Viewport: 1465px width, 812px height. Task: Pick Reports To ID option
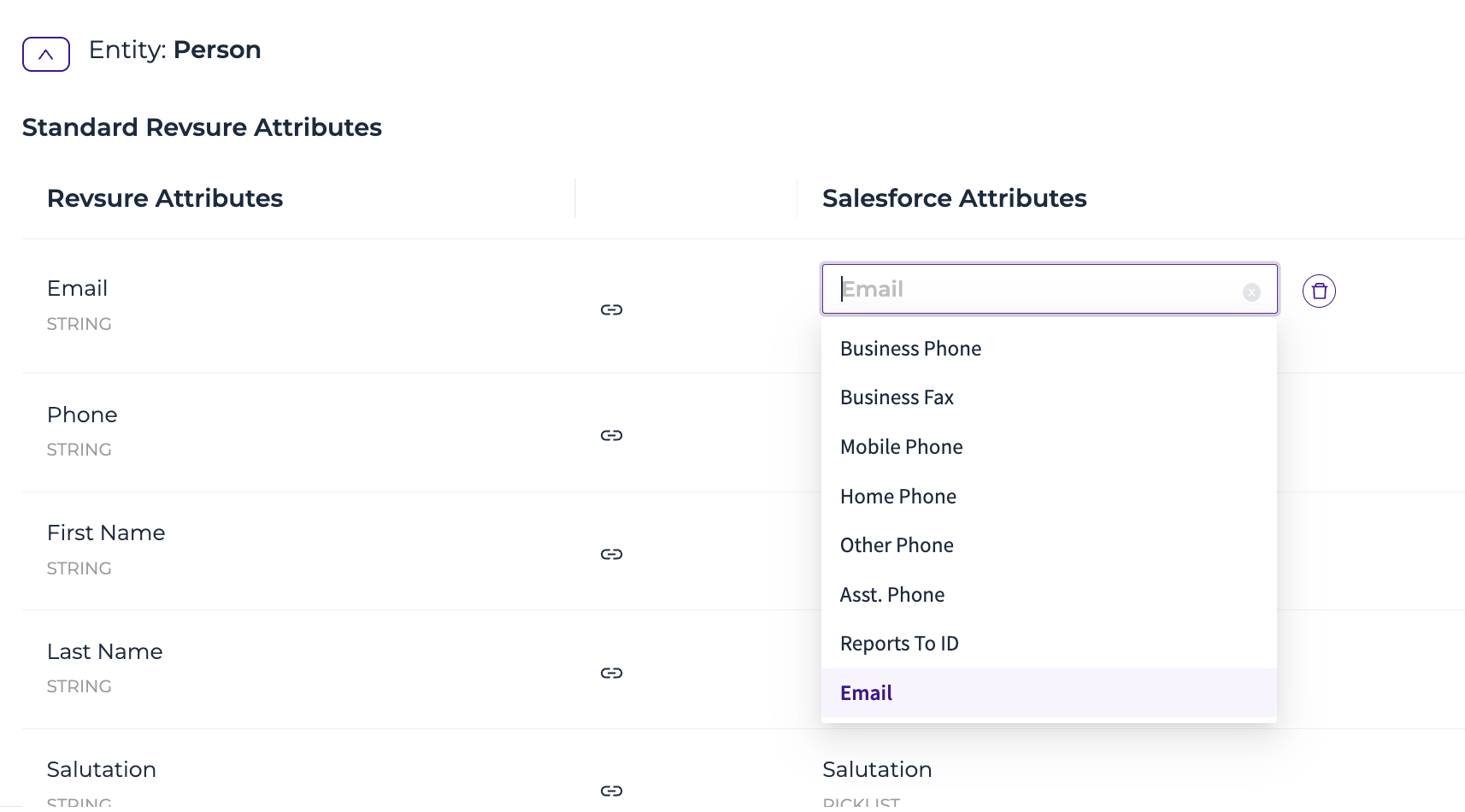point(1049,644)
